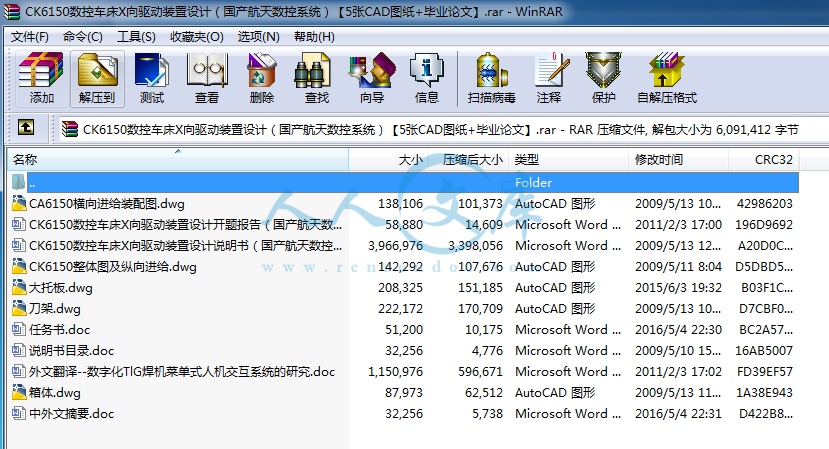This screenshot has width=829, height=449.
Task: Click the WinRAR title bar icon
Action: click(11, 12)
